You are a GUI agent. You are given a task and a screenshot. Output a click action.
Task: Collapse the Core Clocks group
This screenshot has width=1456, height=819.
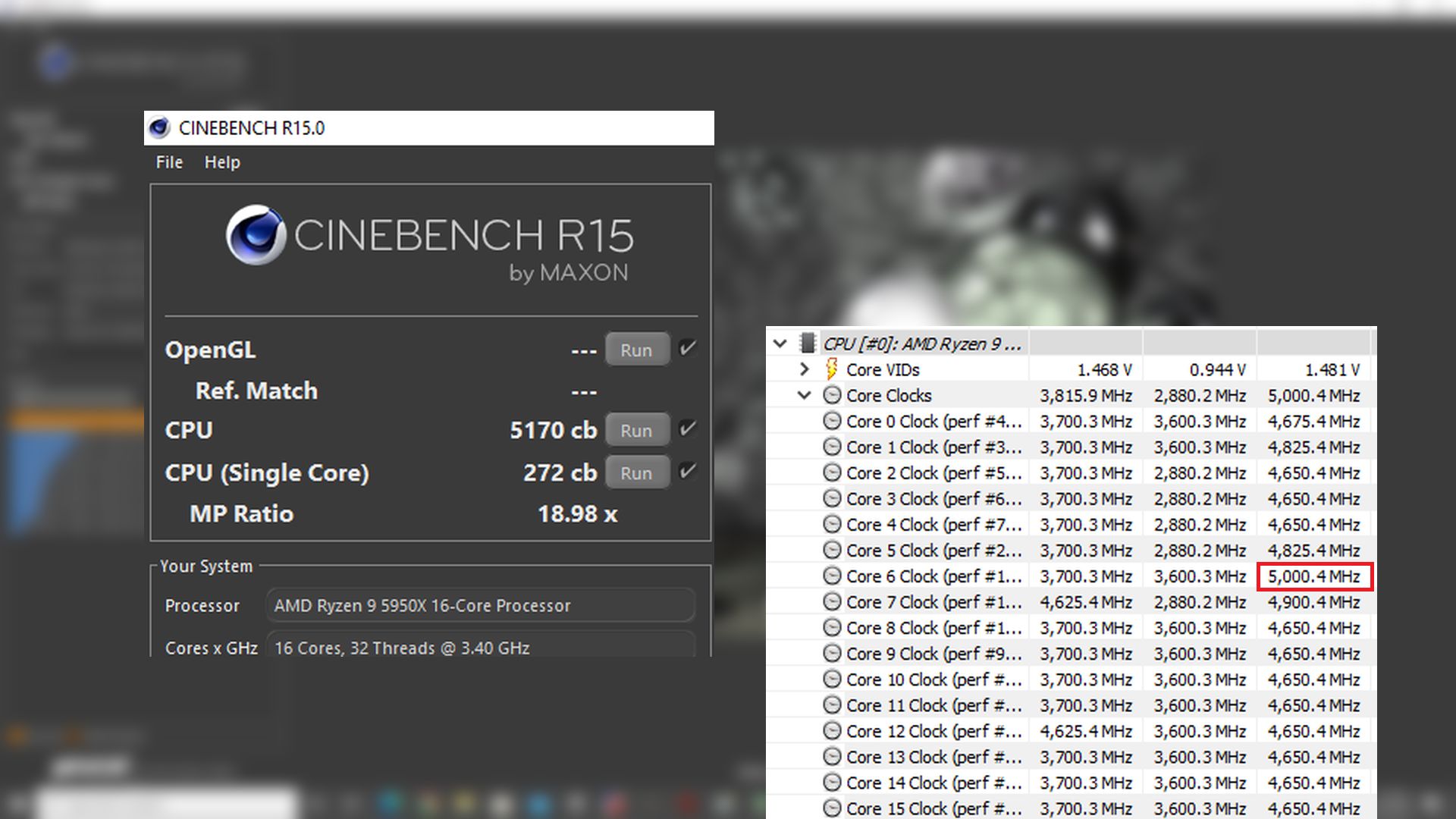tap(805, 395)
